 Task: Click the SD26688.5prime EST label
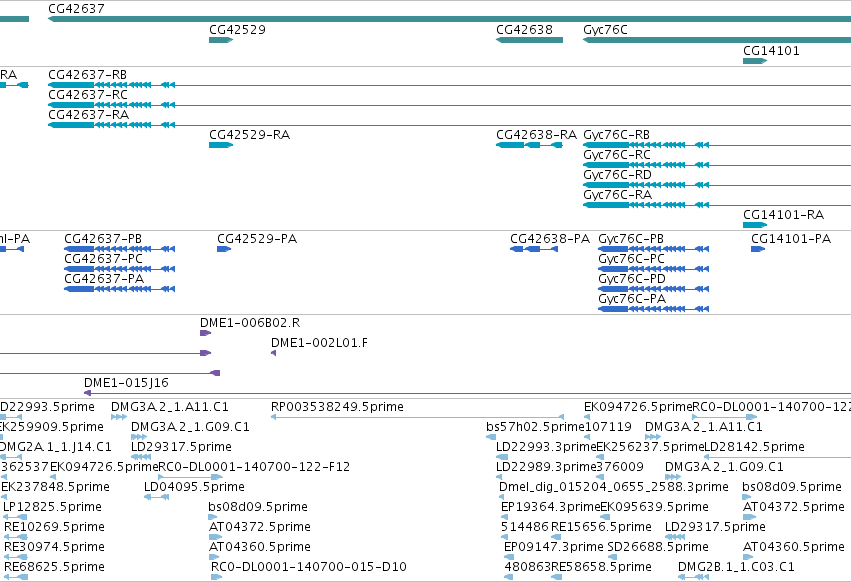click(x=658, y=547)
